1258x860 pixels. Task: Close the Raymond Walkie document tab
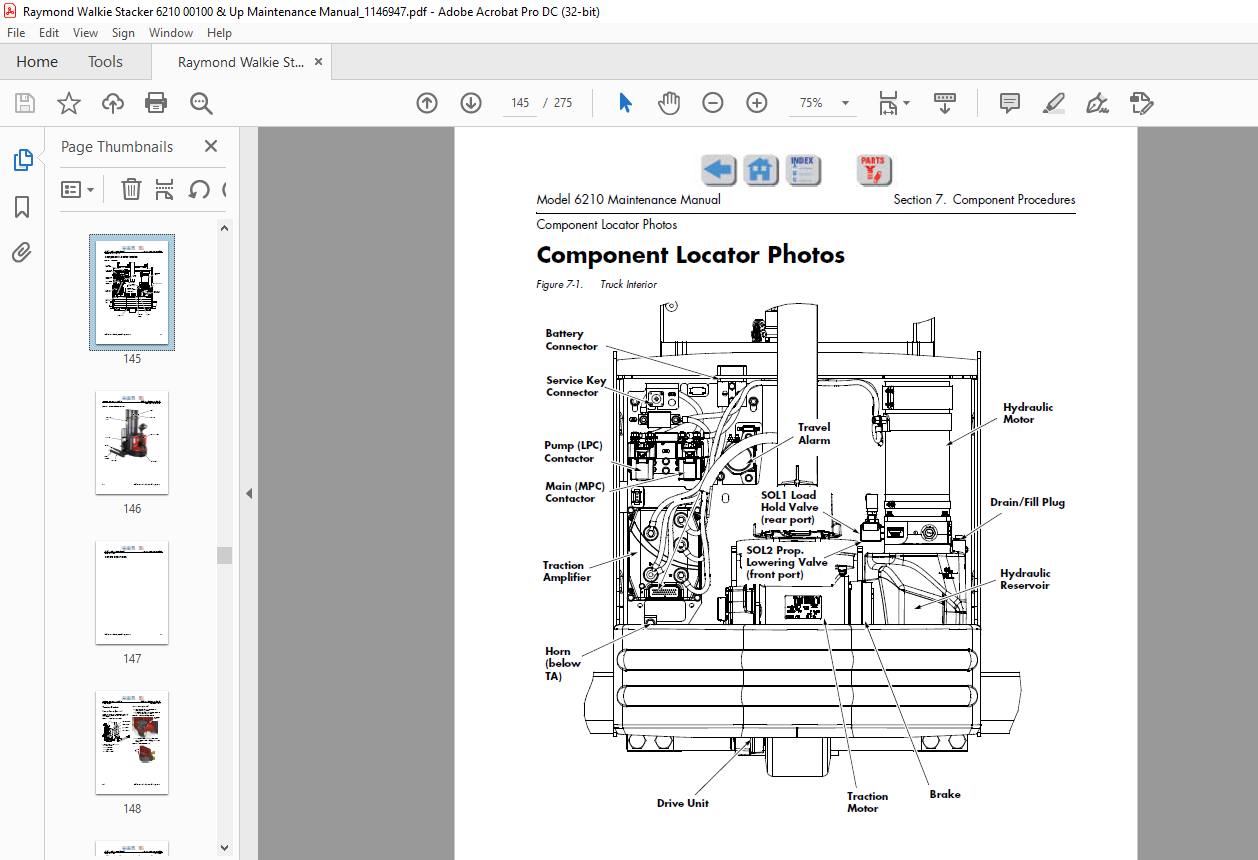(x=319, y=62)
